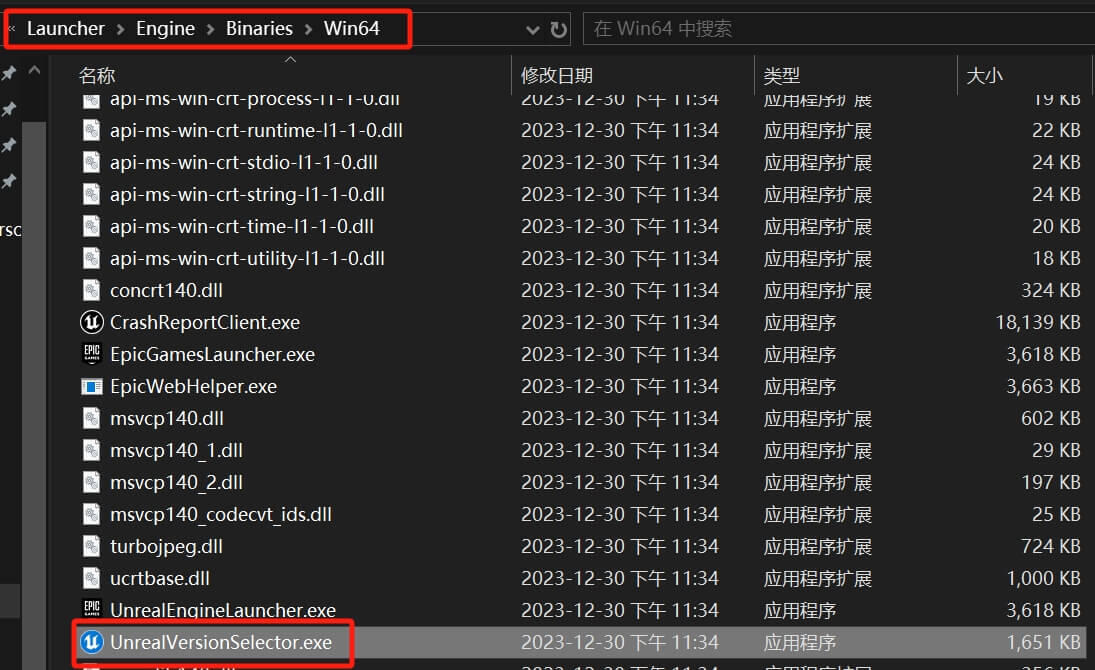Navigate to Launcher in breadcrumb
The image size is (1095, 670).
[x=66, y=29]
